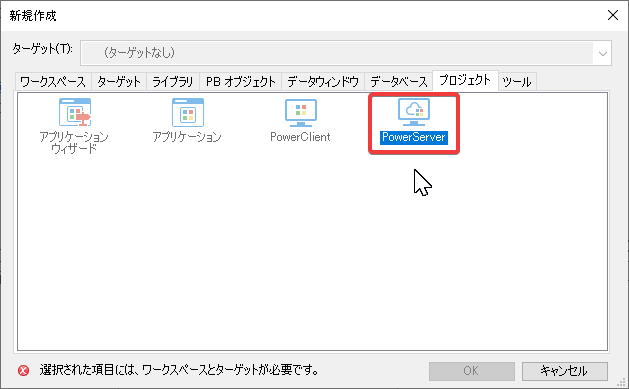The image size is (629, 389).
Task: Close the 新規作成 dialog
Action: pyautogui.click(x=613, y=15)
